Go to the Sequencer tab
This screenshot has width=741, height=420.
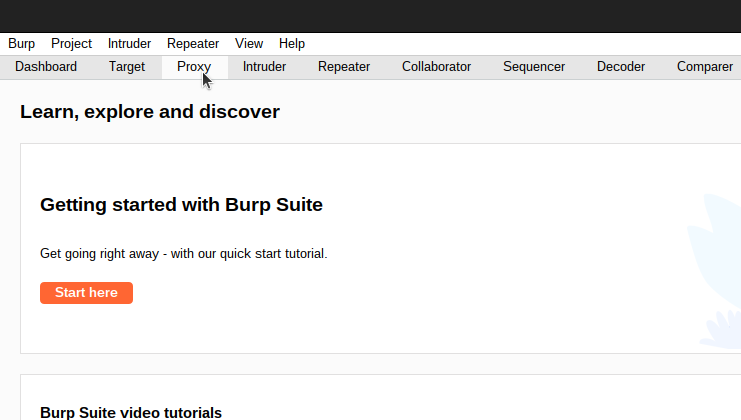point(534,67)
